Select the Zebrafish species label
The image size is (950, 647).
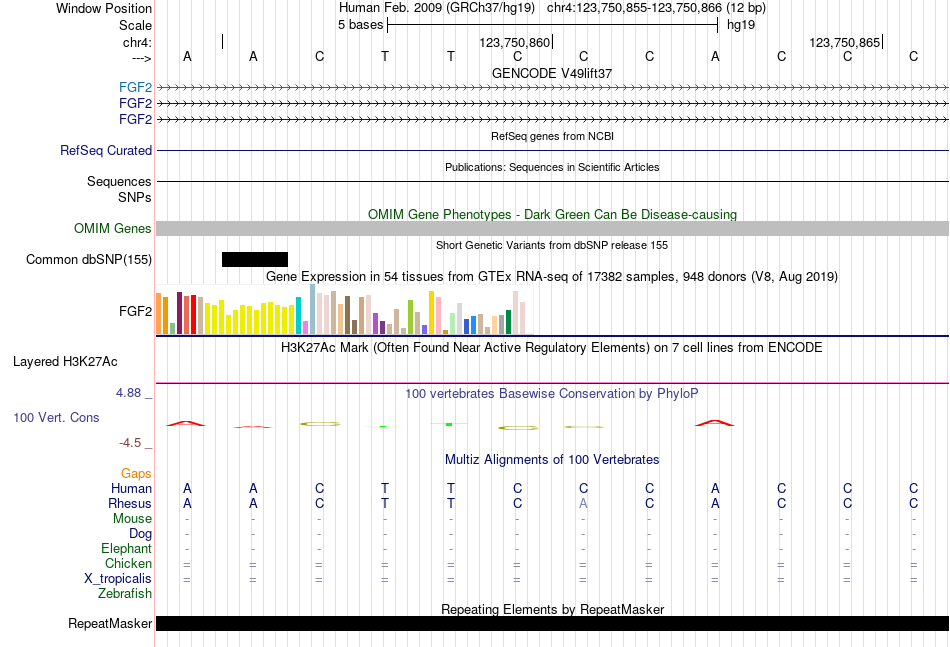[125, 594]
